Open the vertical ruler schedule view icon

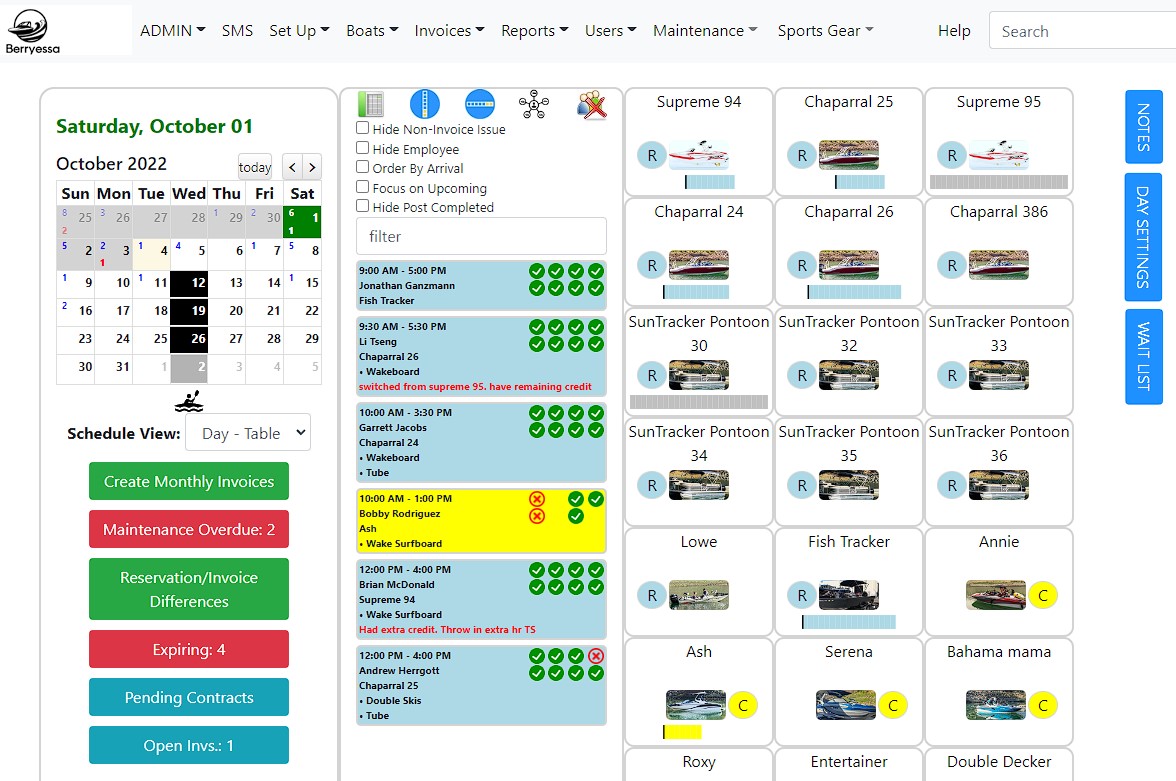[424, 103]
